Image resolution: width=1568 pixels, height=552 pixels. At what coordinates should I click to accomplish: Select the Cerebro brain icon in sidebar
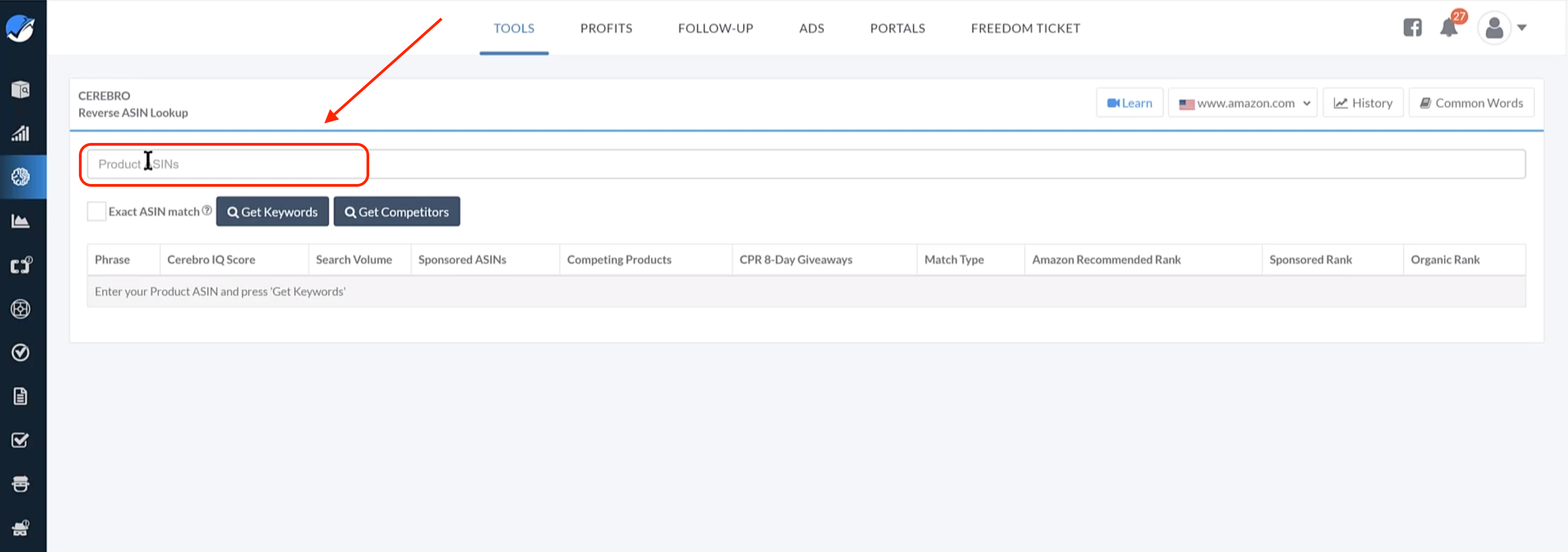tap(20, 177)
